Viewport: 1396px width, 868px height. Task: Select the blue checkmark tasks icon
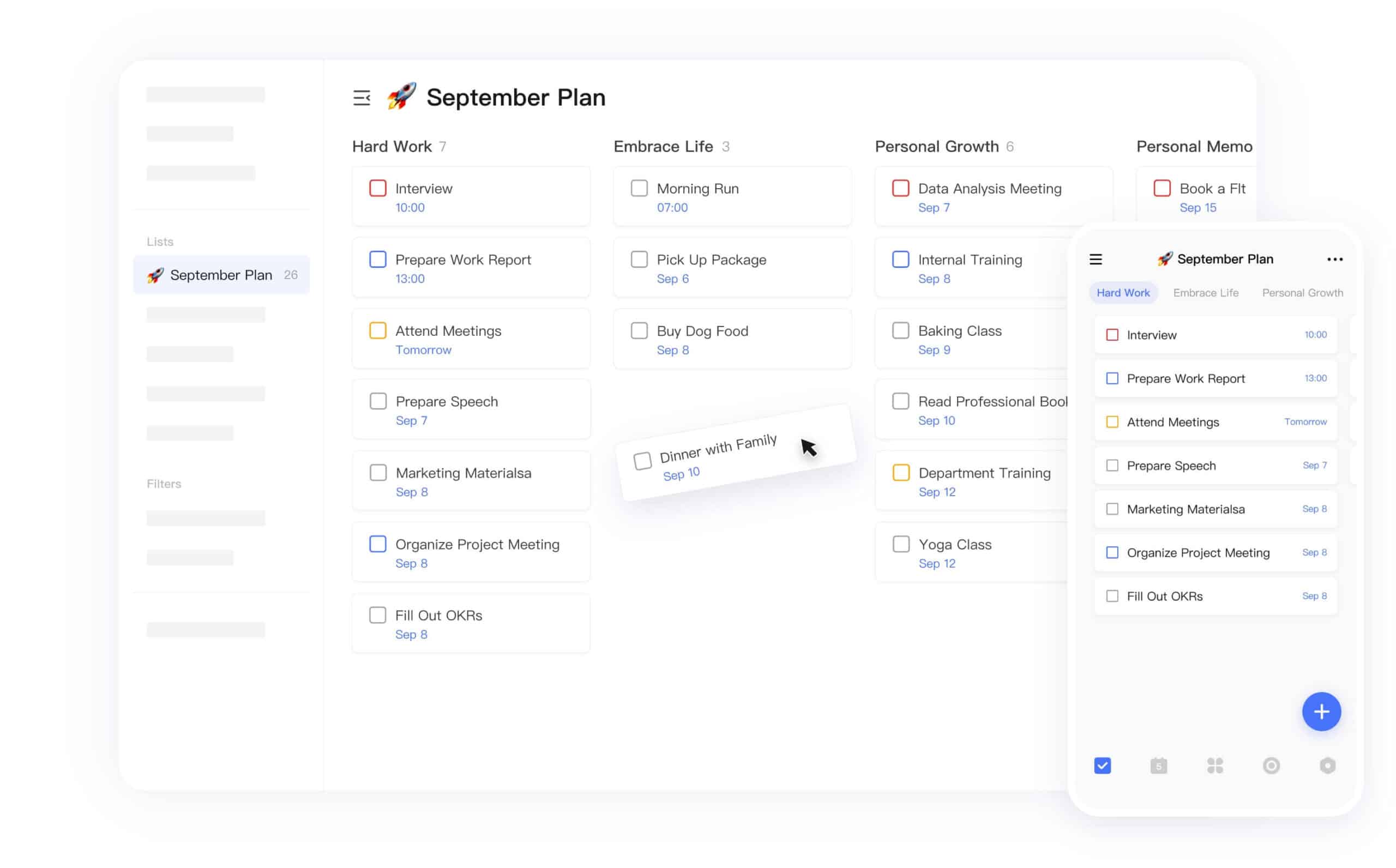1102,765
